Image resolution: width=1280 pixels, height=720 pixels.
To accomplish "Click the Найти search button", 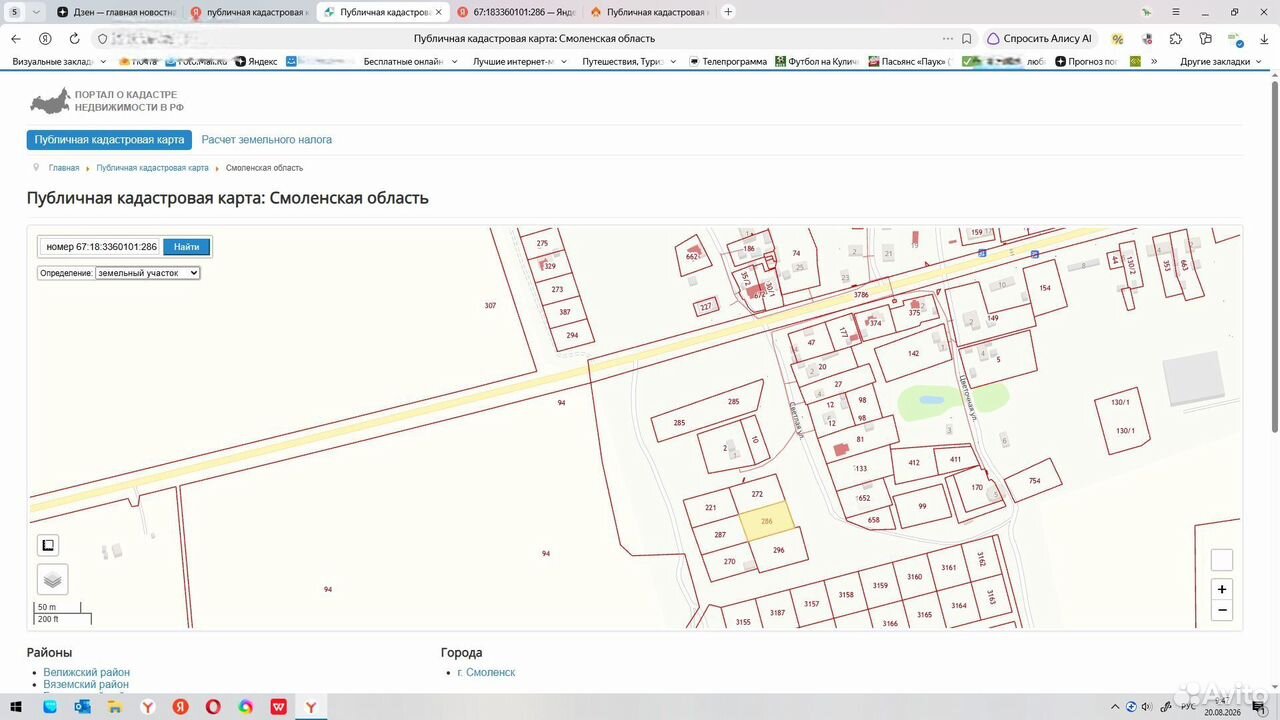I will coord(186,247).
